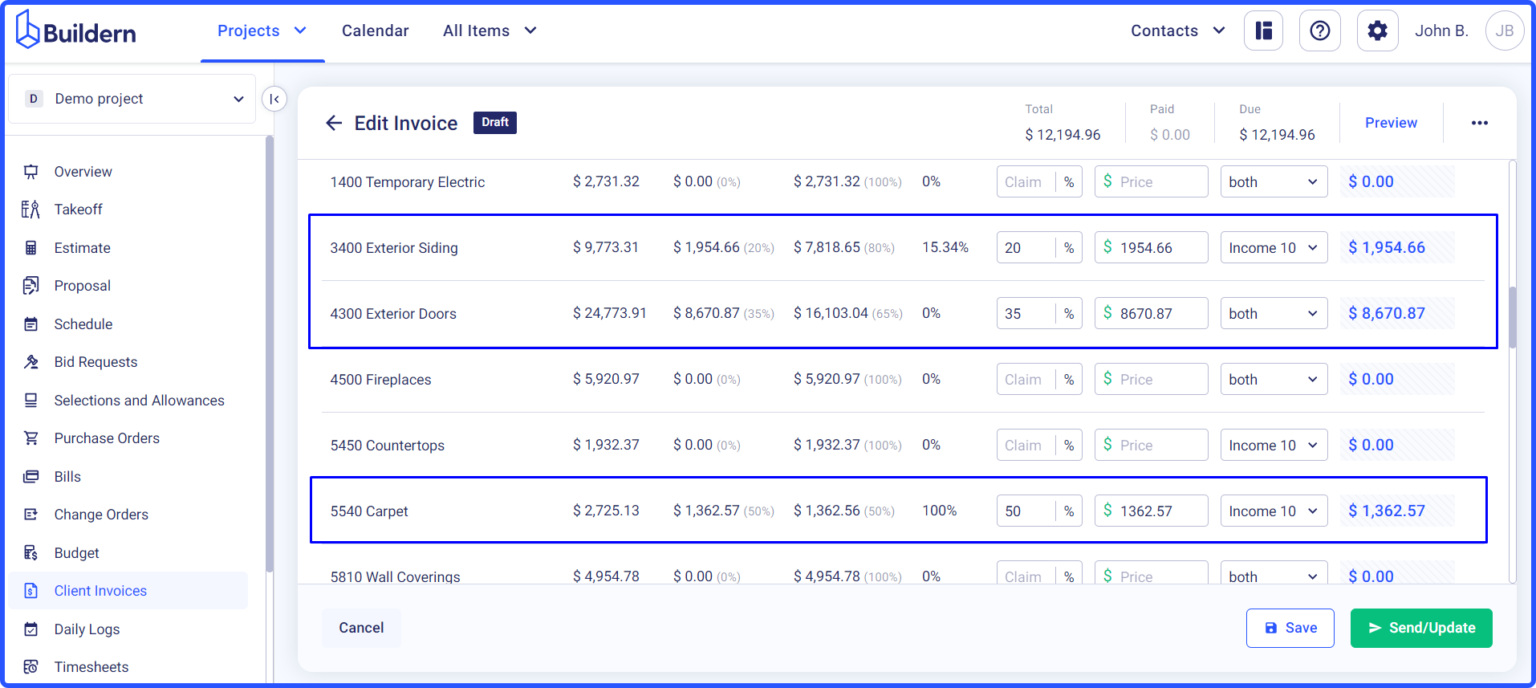Click the Preview link
This screenshot has height=688, width=1536.
point(1391,122)
